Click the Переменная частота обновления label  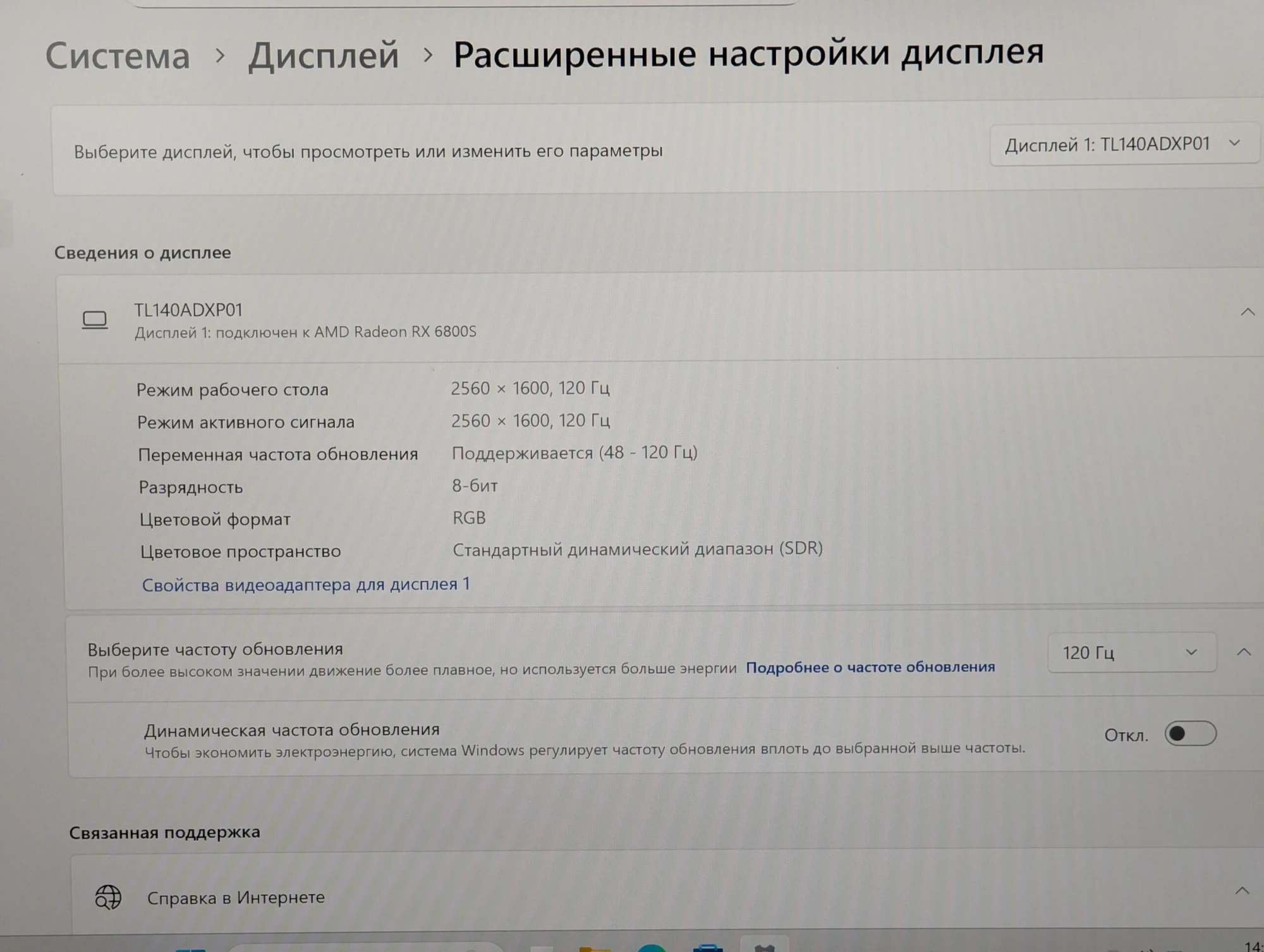tap(278, 455)
